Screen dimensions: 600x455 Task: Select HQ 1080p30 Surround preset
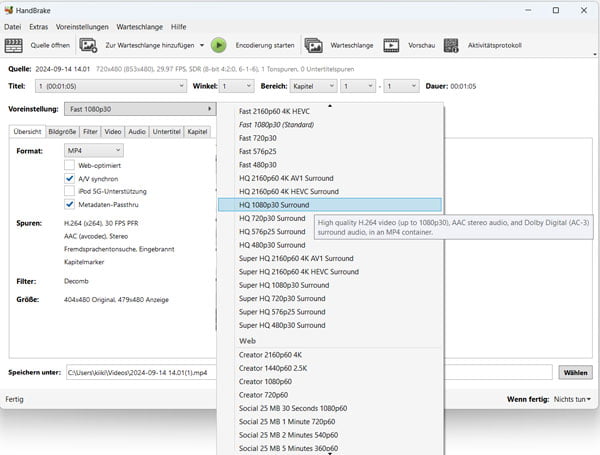[272, 204]
